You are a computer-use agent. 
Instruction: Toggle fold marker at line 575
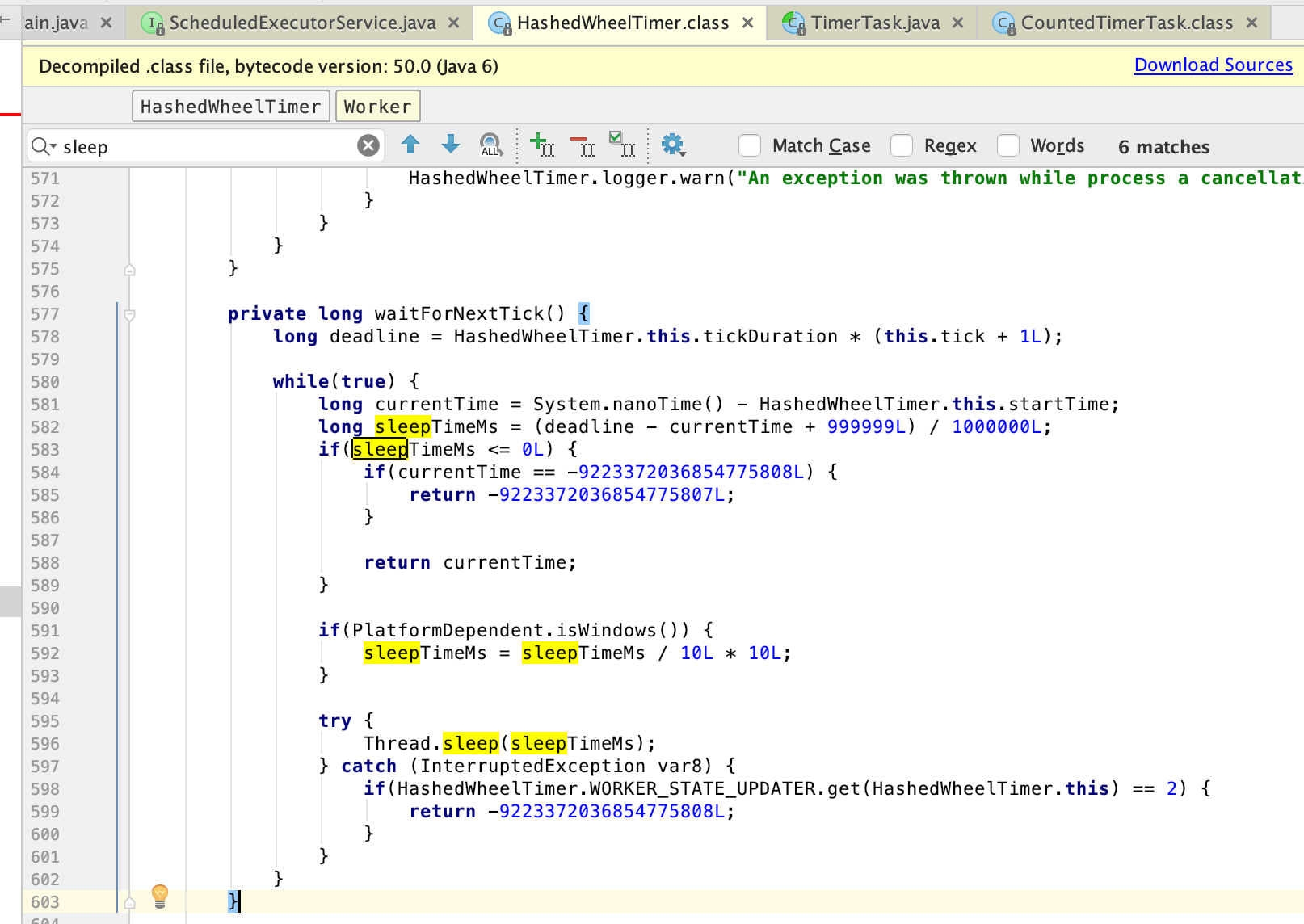pos(129,270)
